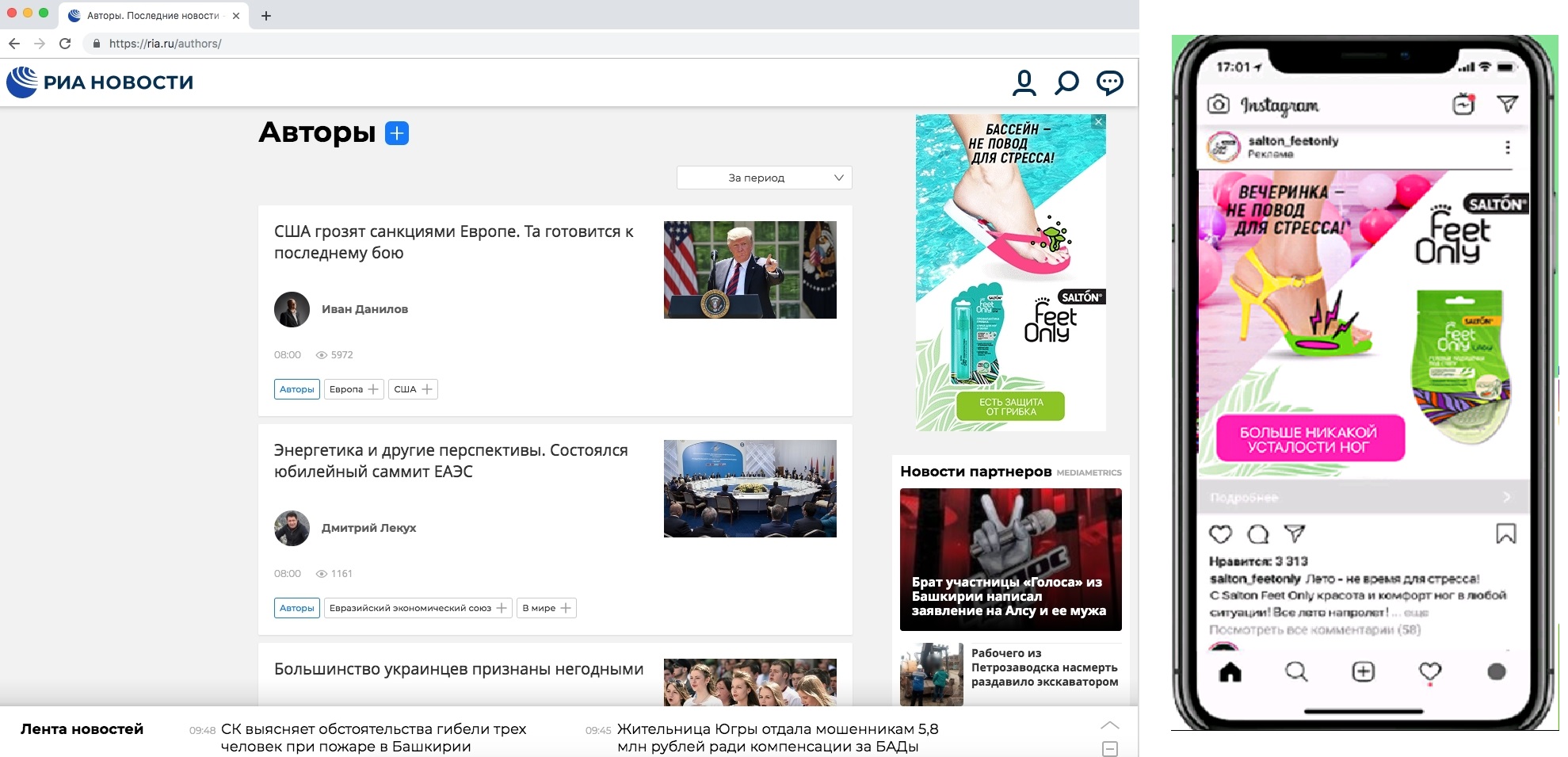This screenshot has width=1568, height=757.
Task: Open the За период dropdown
Action: 765,178
